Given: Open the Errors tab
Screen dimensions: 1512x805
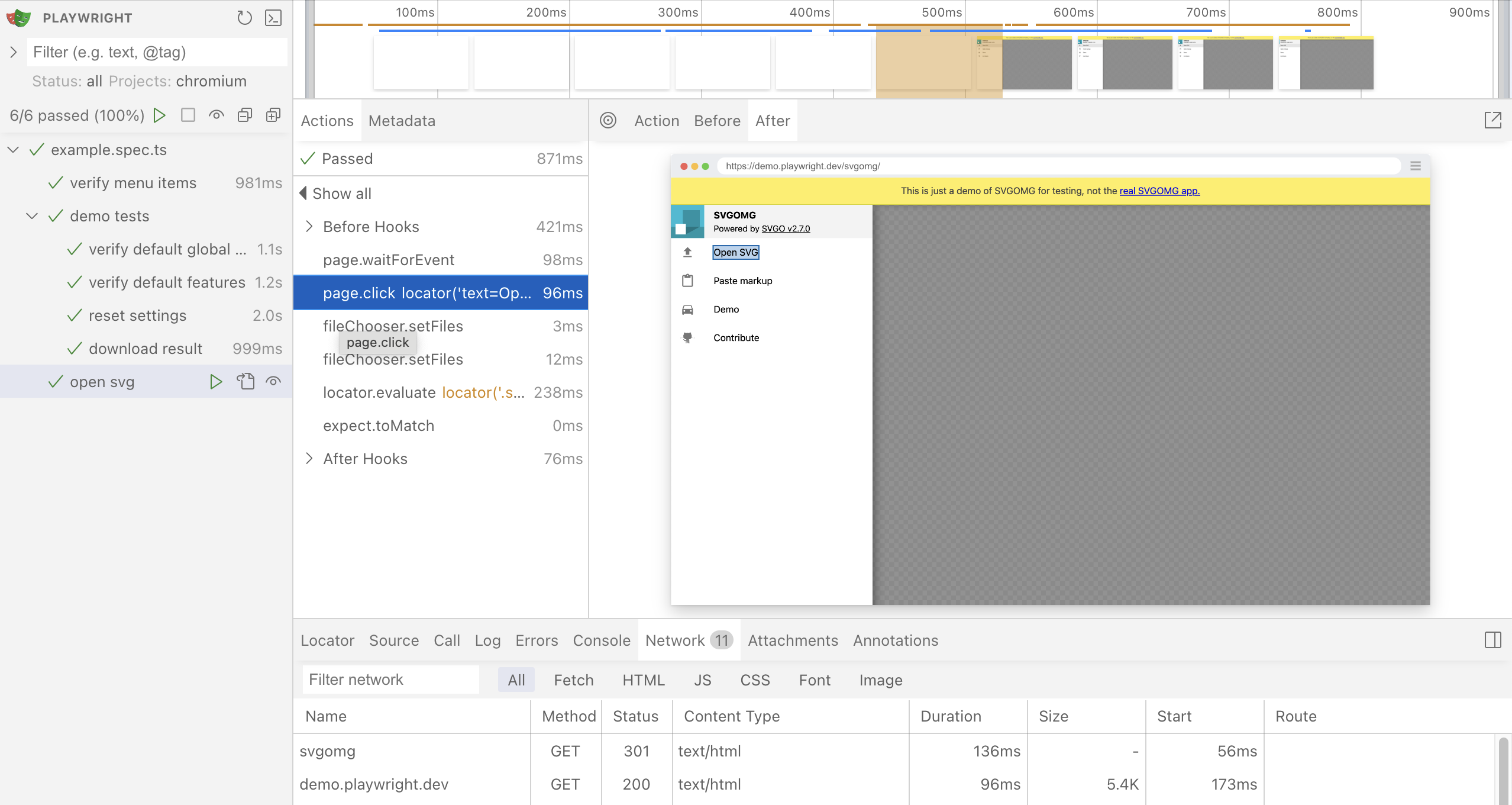Looking at the screenshot, I should coord(537,640).
